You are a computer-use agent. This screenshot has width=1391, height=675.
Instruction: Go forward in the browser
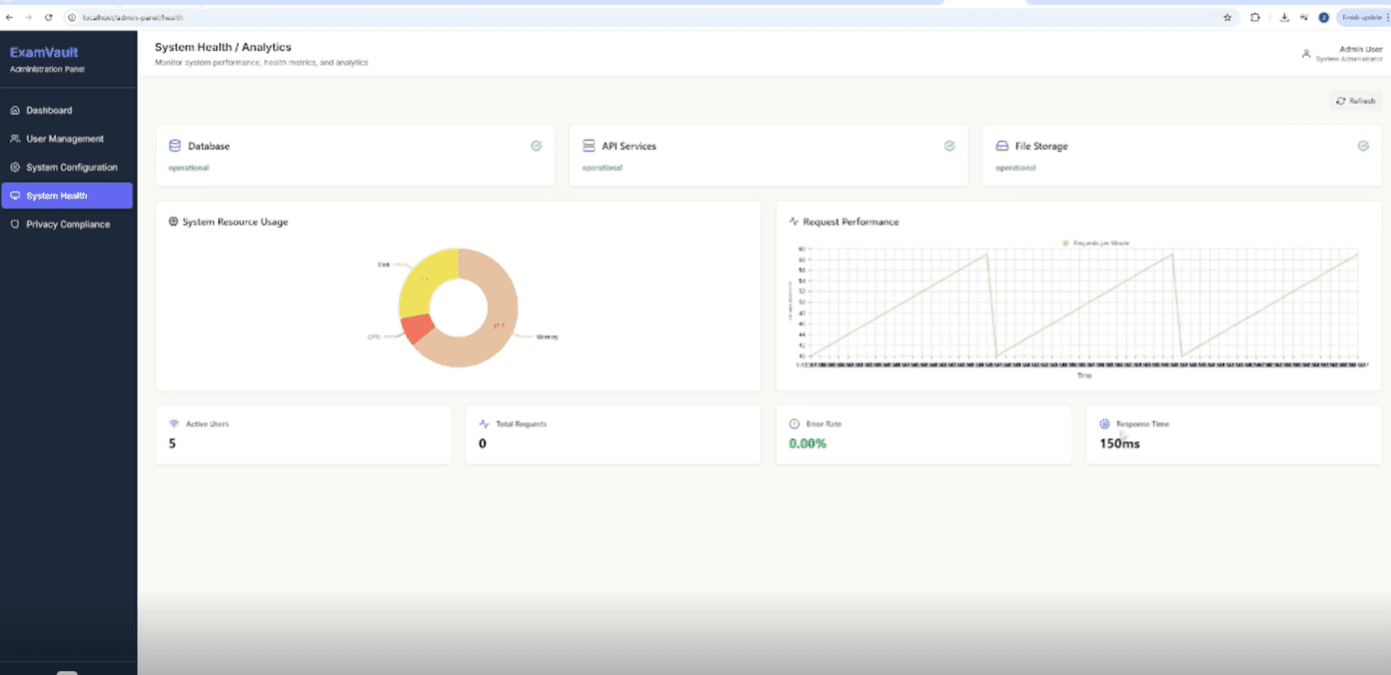(x=28, y=17)
